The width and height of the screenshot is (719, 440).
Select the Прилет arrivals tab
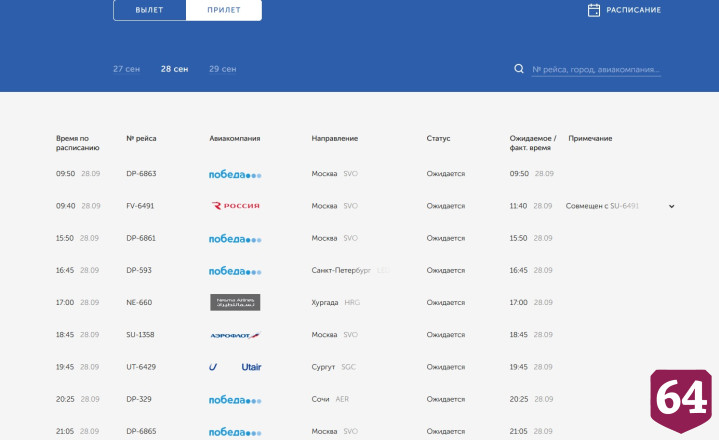coord(224,10)
